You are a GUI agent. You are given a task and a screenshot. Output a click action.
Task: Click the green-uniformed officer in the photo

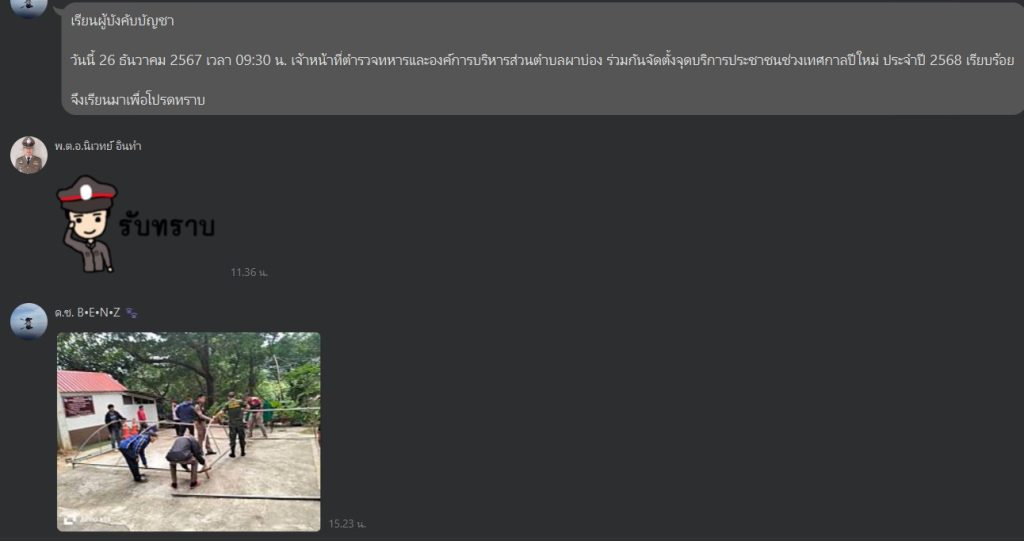(235, 425)
